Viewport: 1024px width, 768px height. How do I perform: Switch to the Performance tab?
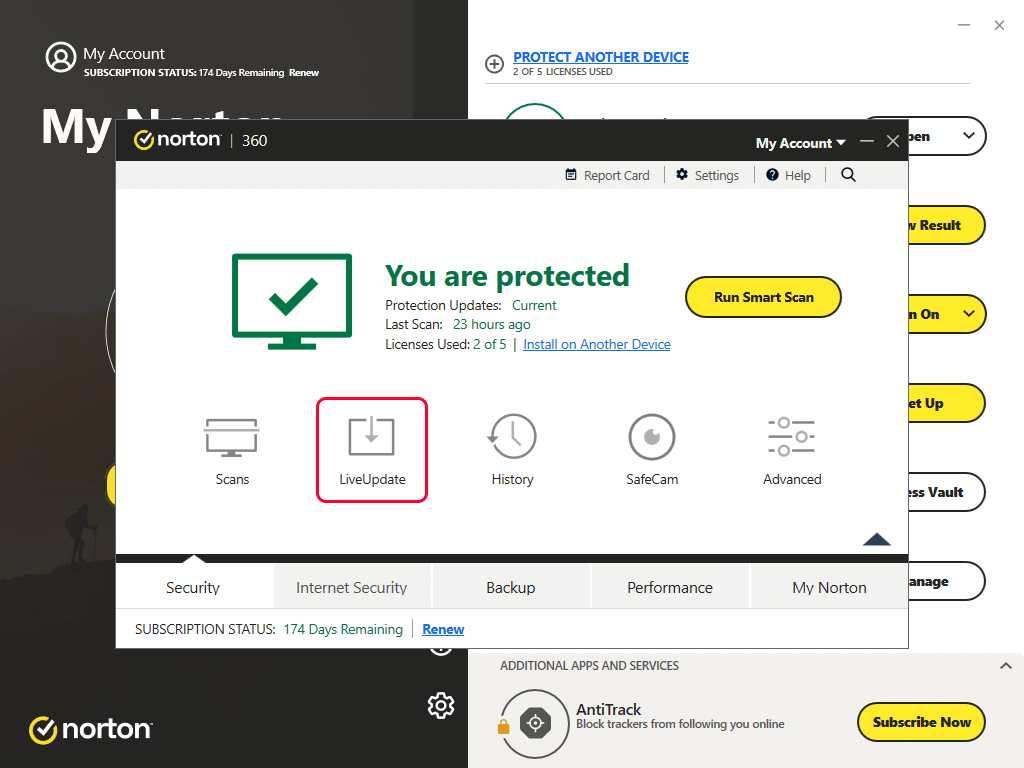(x=670, y=587)
